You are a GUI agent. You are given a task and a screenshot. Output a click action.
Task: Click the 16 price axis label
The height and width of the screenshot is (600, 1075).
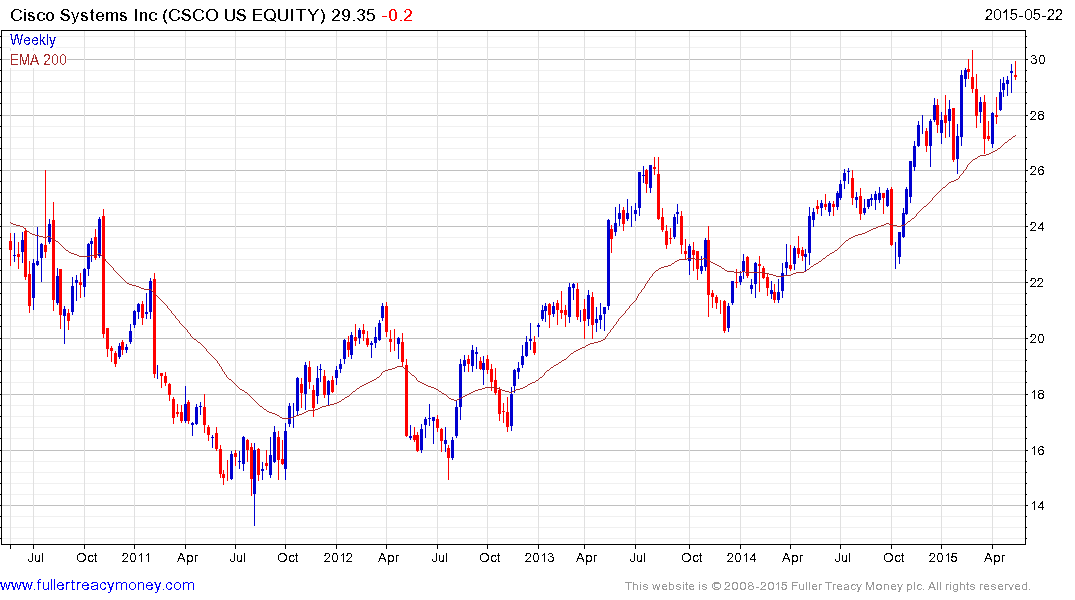[x=1038, y=451]
